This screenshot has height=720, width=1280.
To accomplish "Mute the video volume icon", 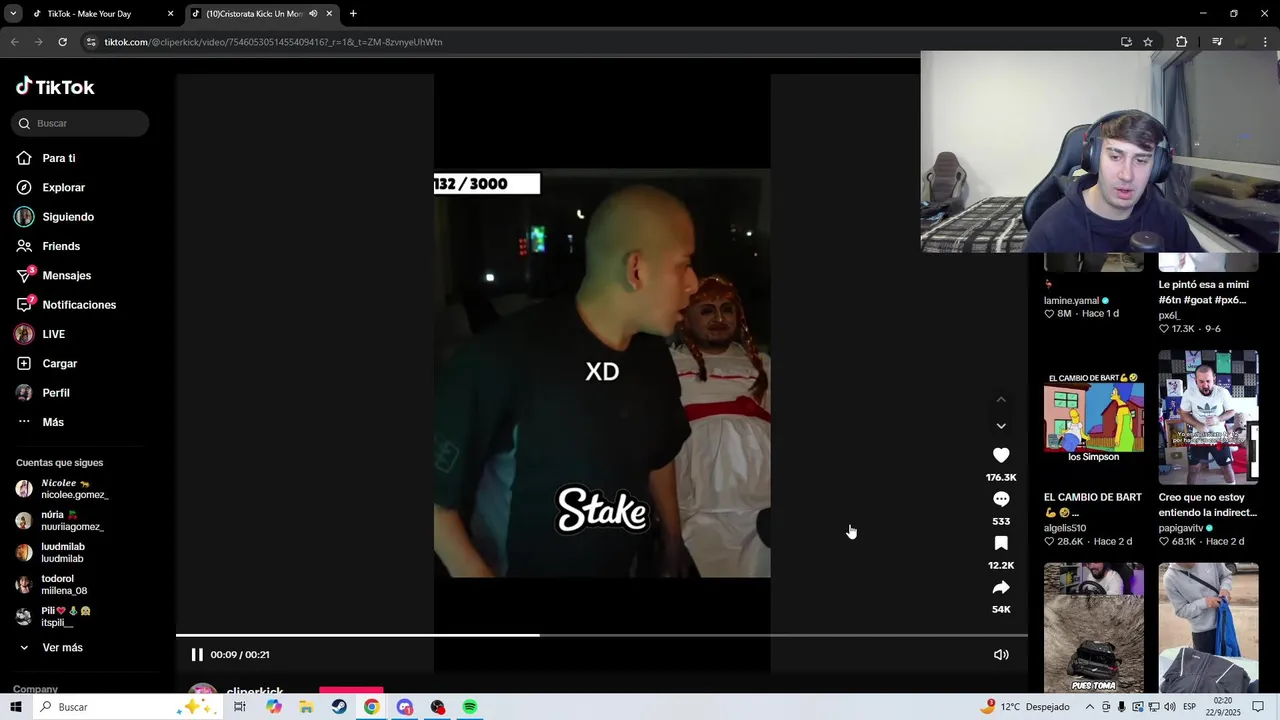I will pyautogui.click(x=1001, y=654).
